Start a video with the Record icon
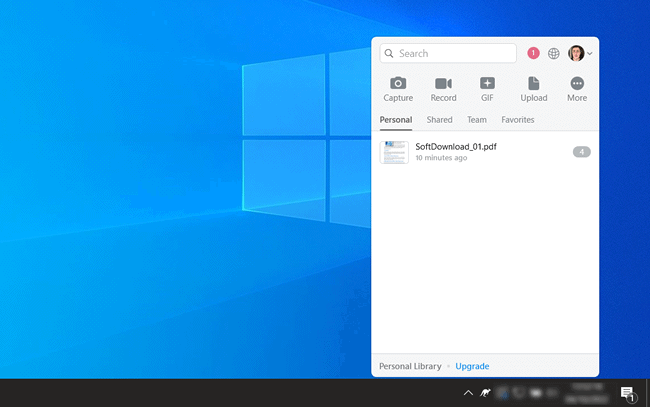The width and height of the screenshot is (650, 407). (x=443, y=84)
